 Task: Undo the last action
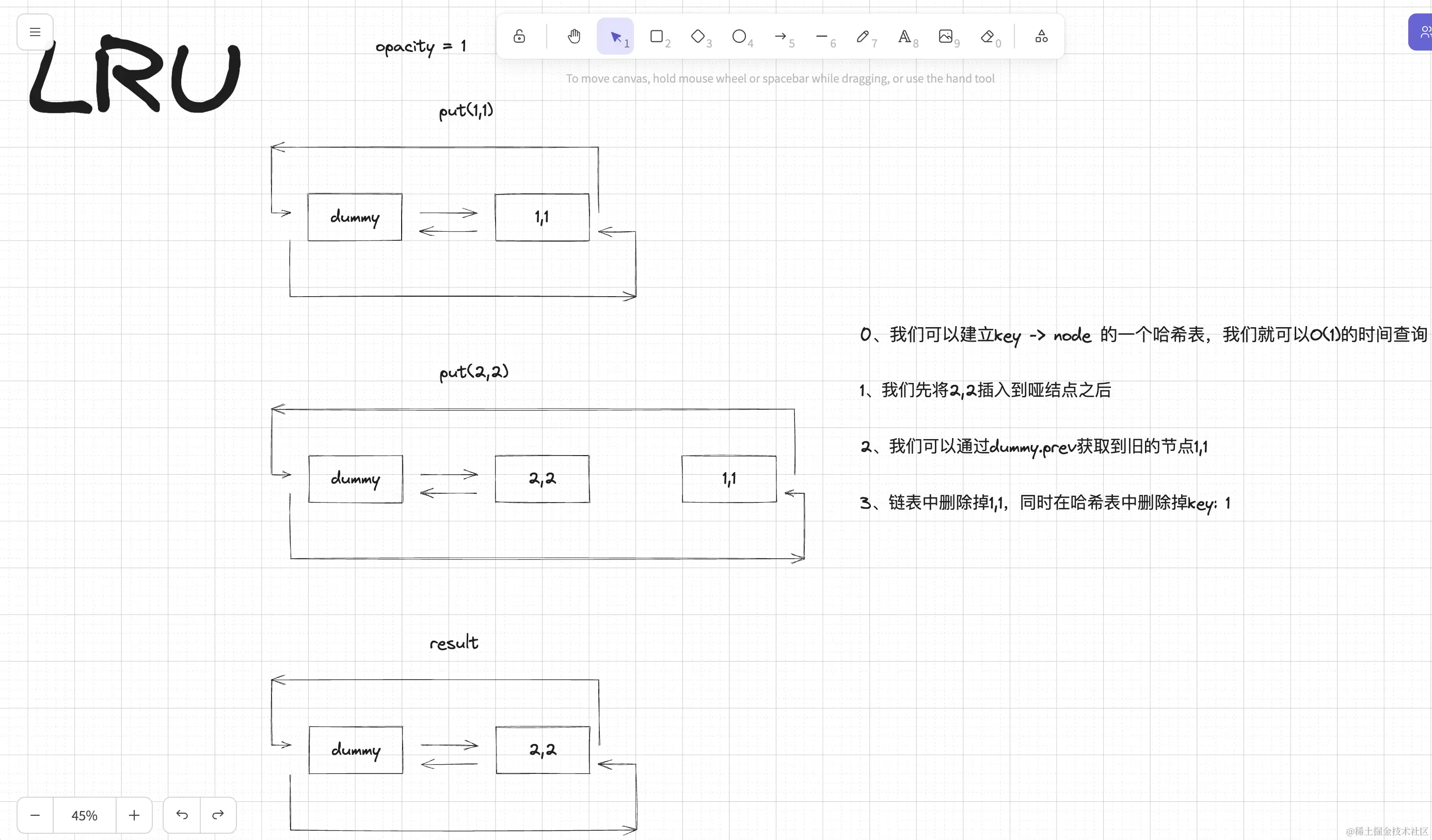coord(182,815)
